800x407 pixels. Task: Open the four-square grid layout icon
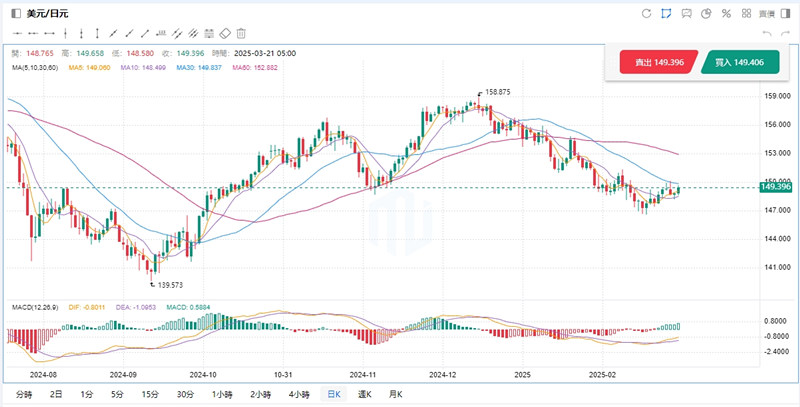tap(745, 13)
